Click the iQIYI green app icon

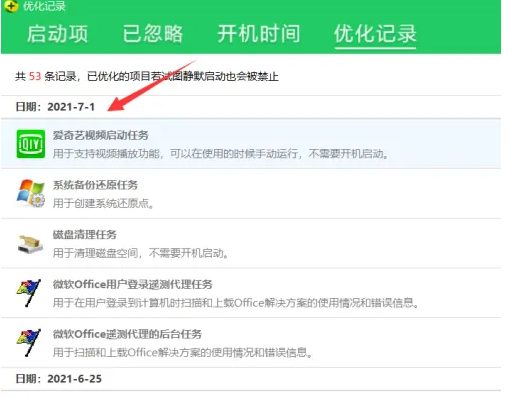coord(31,144)
